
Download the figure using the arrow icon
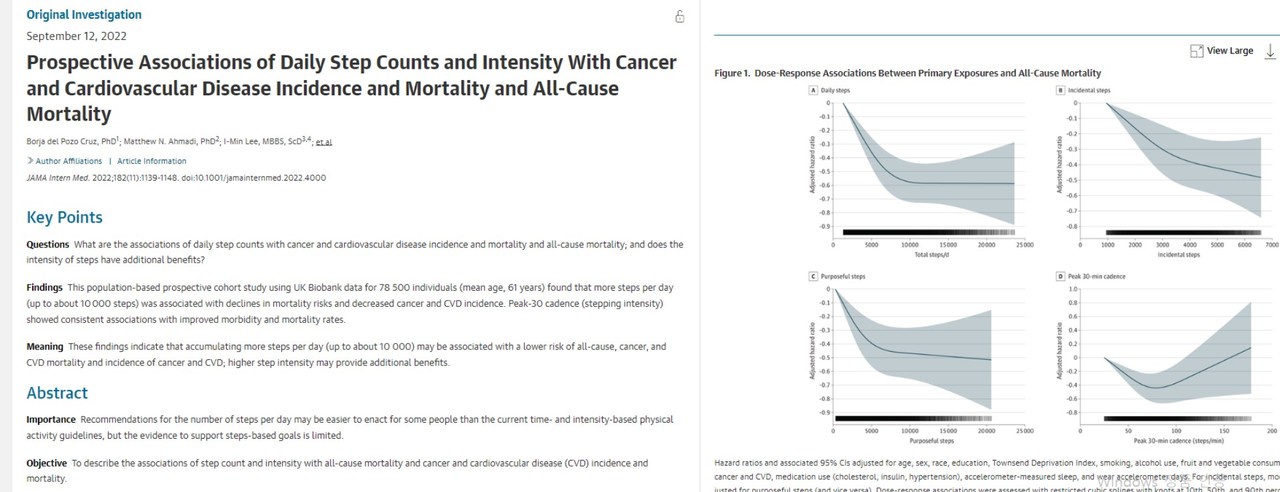pos(1270,51)
